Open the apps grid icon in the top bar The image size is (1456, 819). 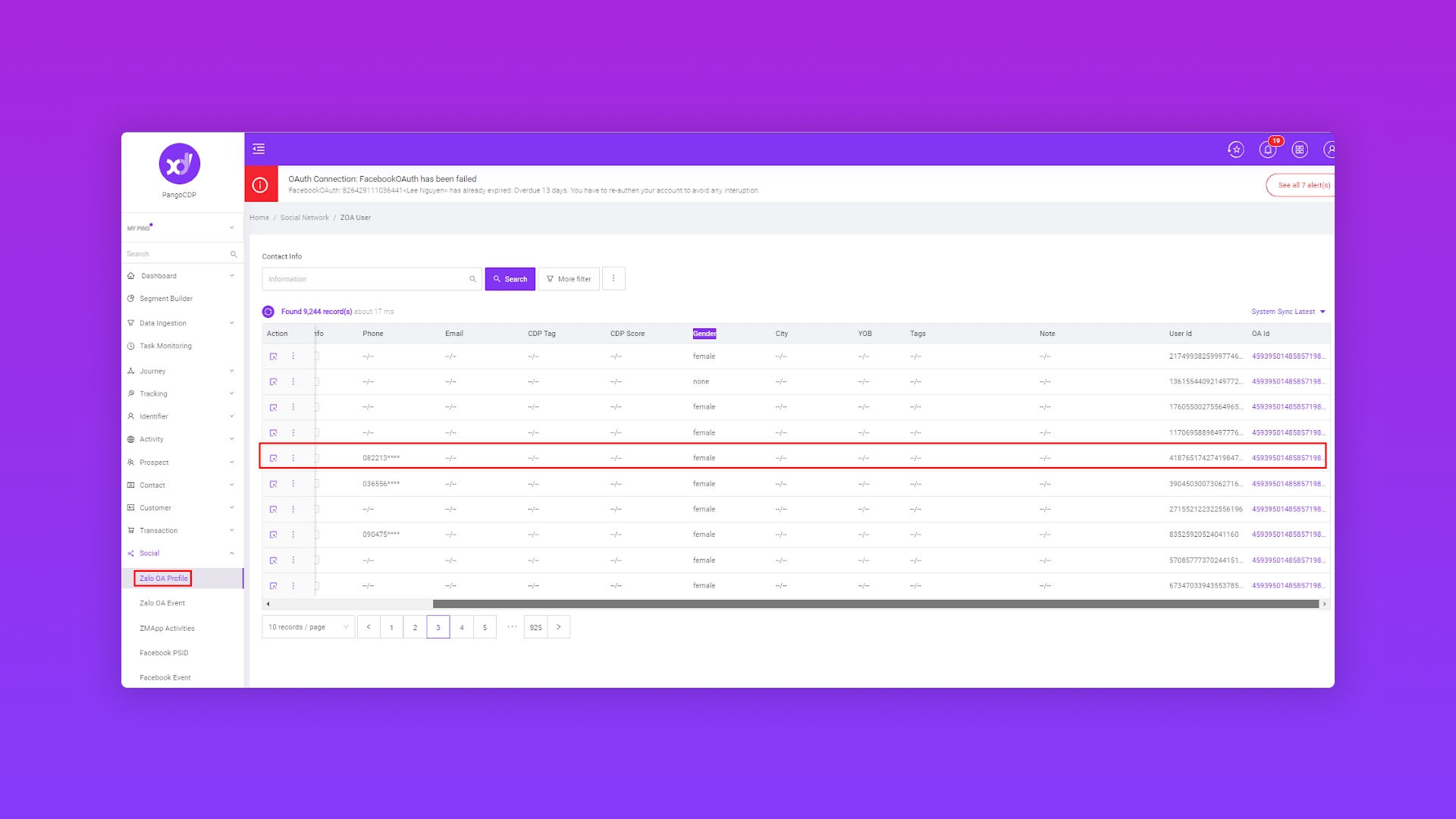[1300, 149]
